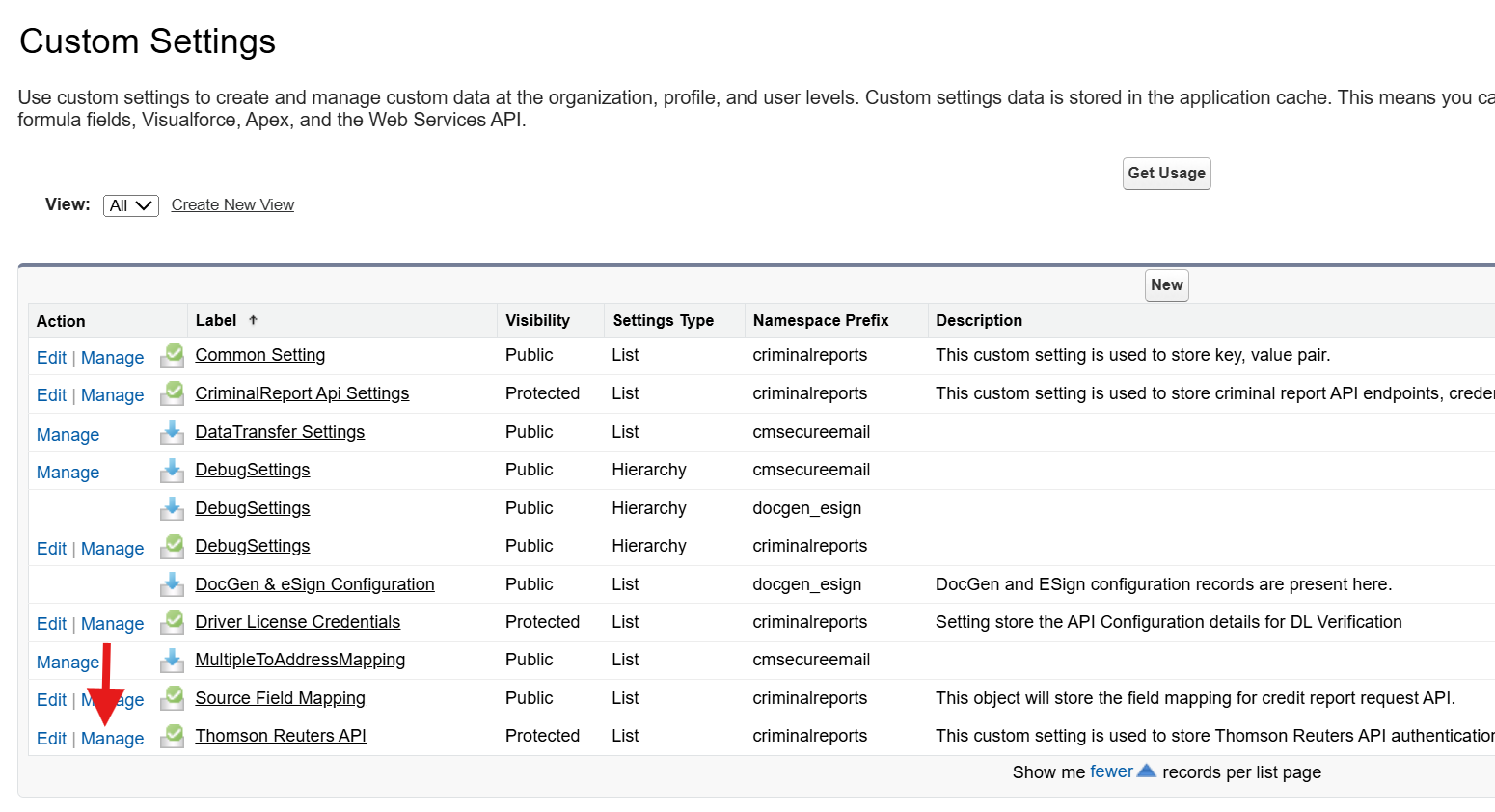1495x812 pixels.
Task: Click the blue triangle beside fewer
Action: [x=1147, y=771]
